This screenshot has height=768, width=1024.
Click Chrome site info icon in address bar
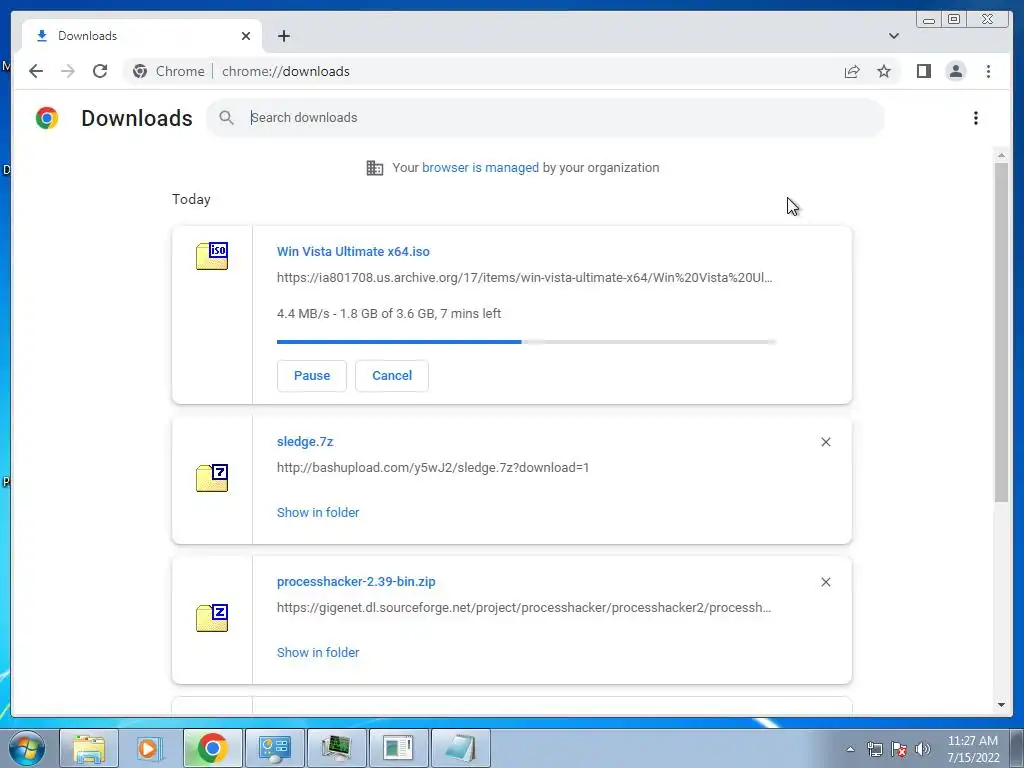point(140,71)
